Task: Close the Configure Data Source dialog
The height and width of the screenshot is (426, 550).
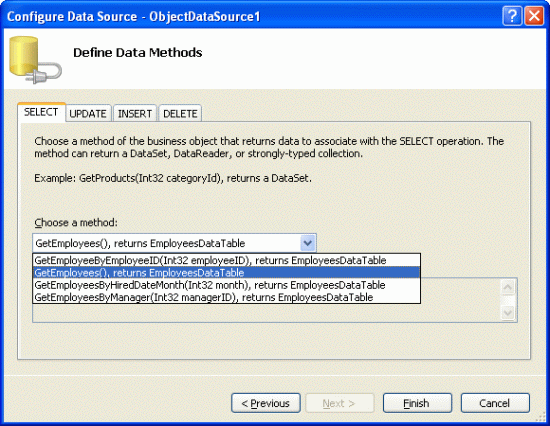Action: pyautogui.click(x=534, y=16)
